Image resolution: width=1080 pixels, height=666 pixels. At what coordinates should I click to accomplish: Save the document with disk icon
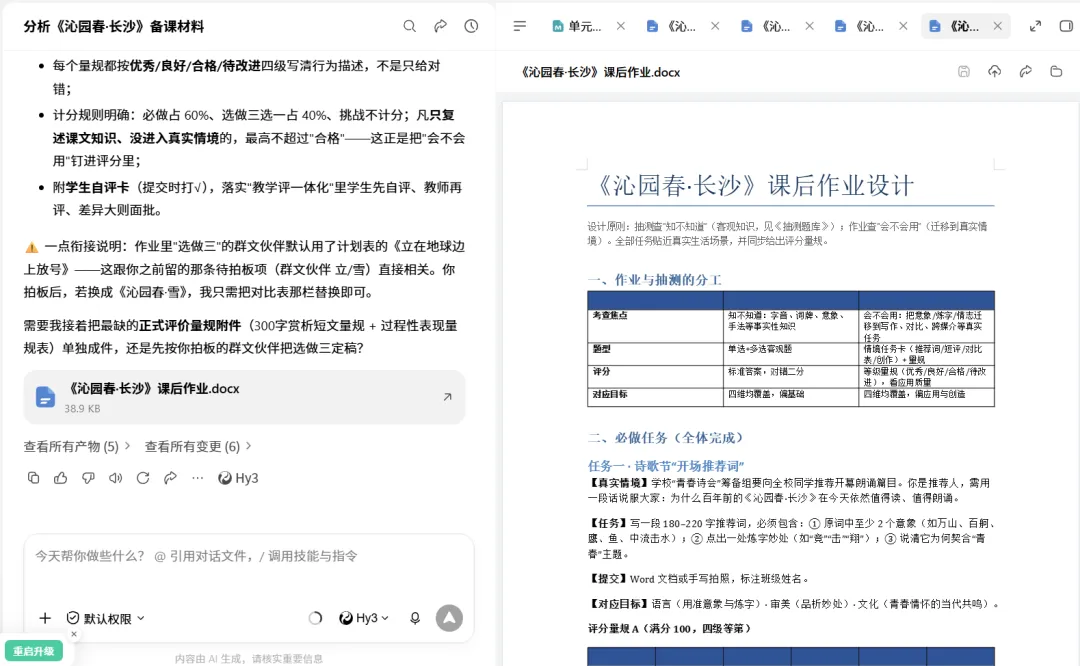point(964,71)
